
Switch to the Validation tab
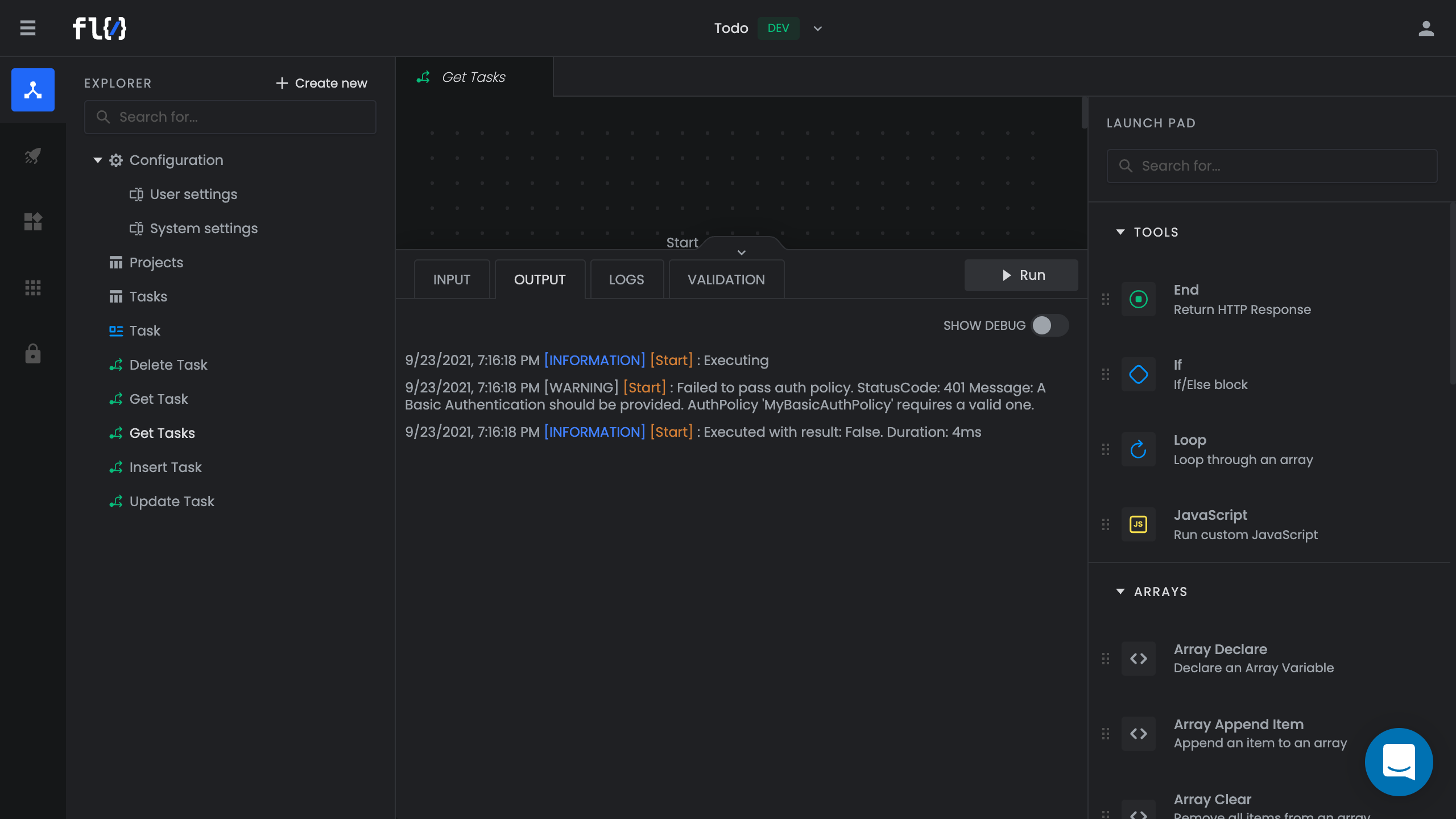726,279
